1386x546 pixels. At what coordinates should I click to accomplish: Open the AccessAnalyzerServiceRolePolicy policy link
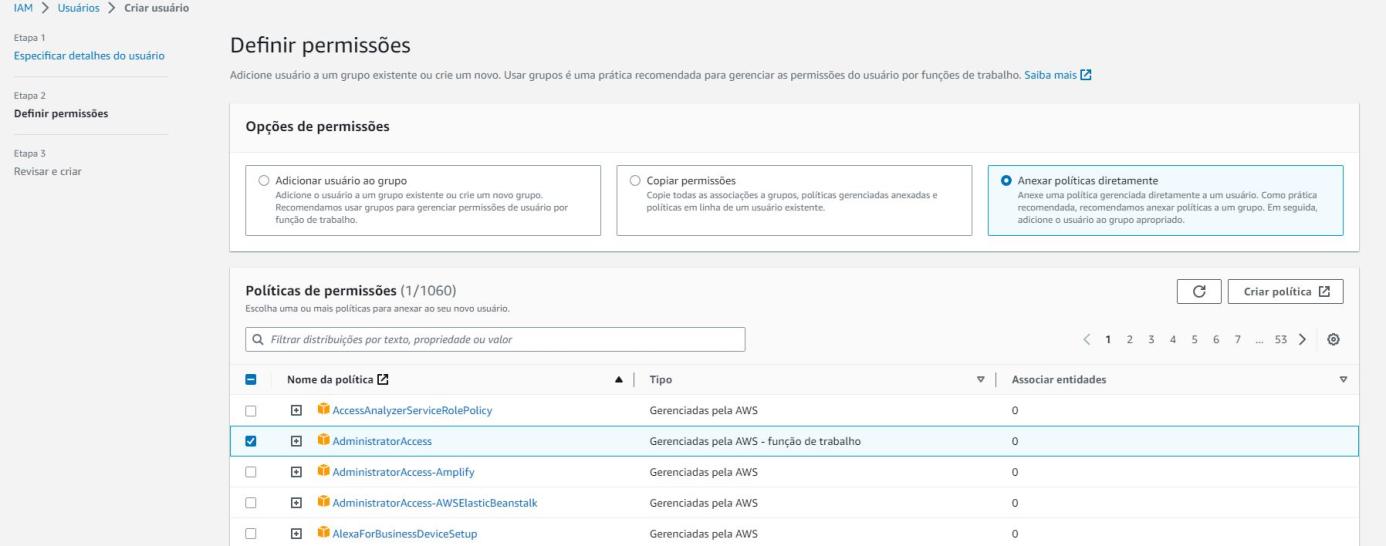point(412,410)
